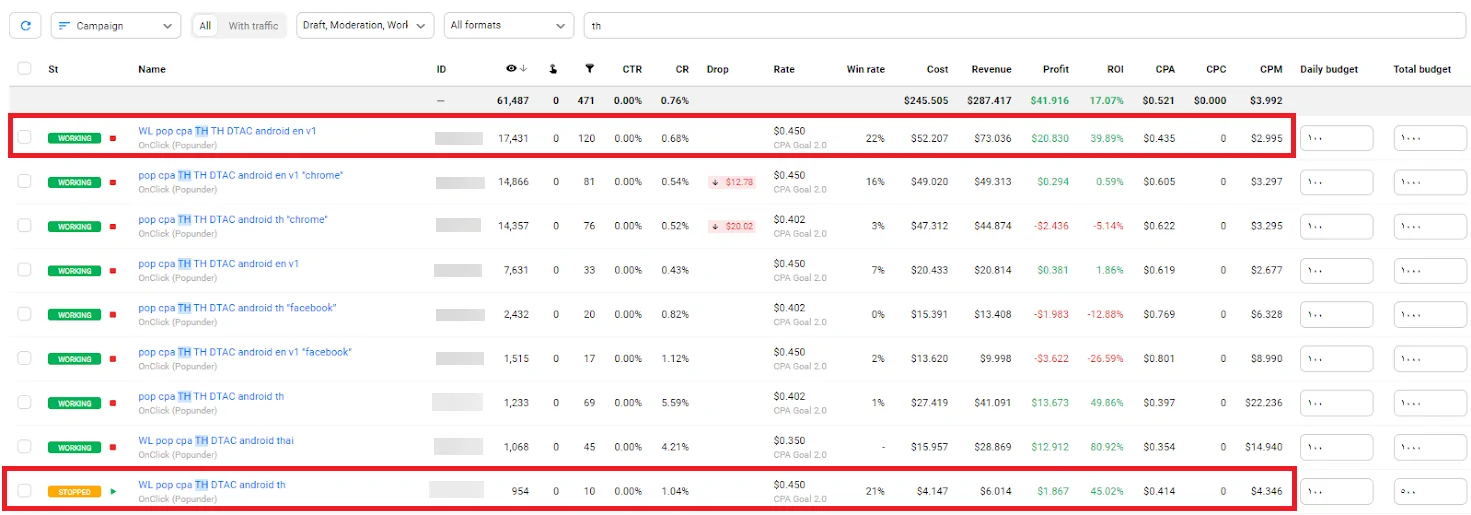This screenshot has height=515, width=1471.
Task: Edit daily budget for WL pop cpa TH TH DTAC android en v1
Action: click(x=1336, y=138)
